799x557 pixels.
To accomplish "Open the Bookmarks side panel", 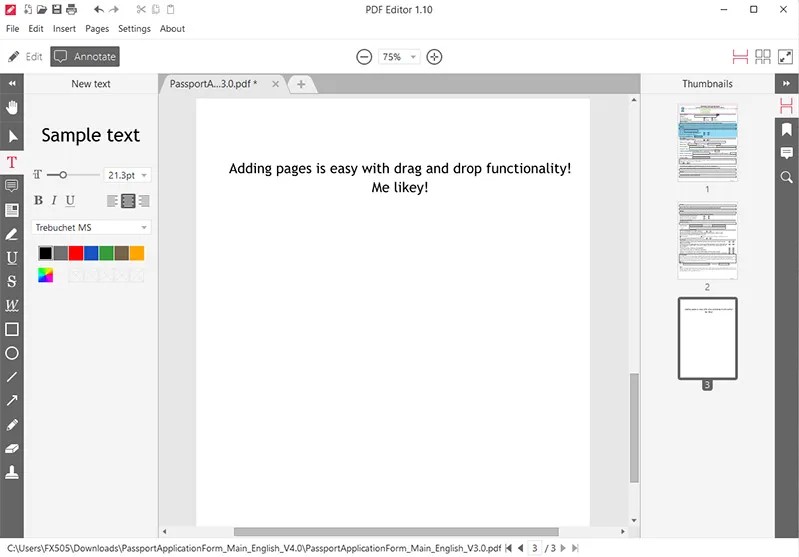I will pyautogui.click(x=786, y=129).
